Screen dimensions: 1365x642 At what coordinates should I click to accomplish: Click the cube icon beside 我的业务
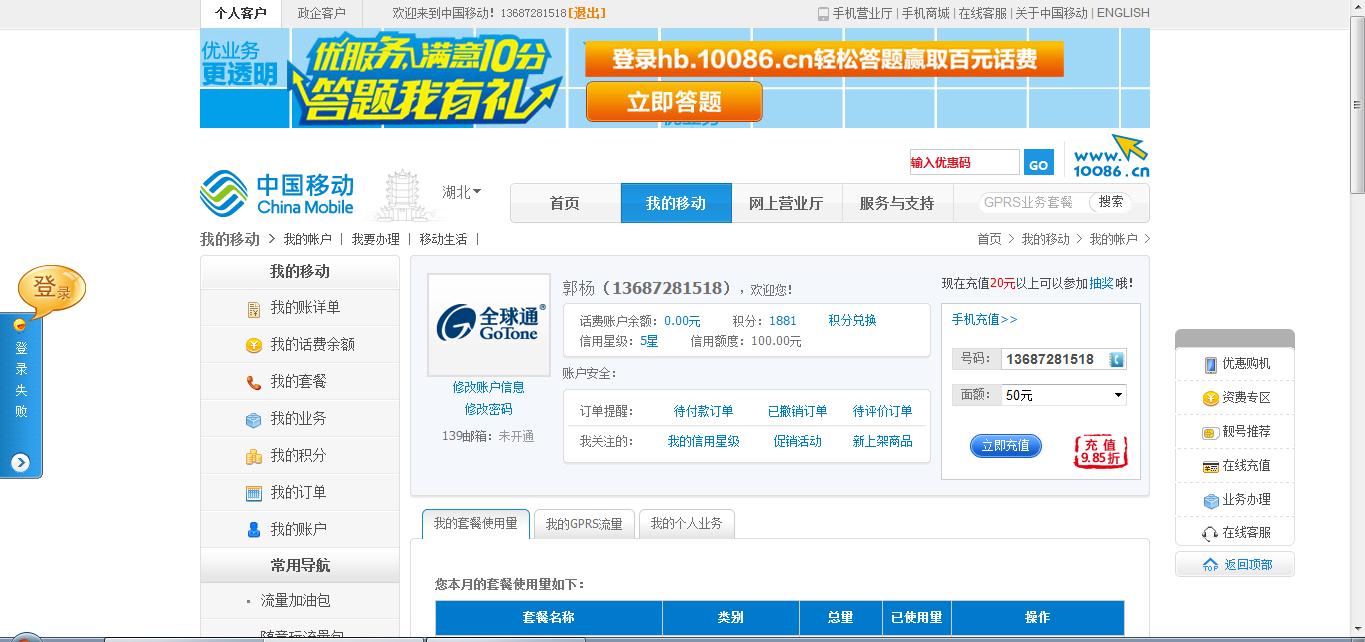point(254,419)
